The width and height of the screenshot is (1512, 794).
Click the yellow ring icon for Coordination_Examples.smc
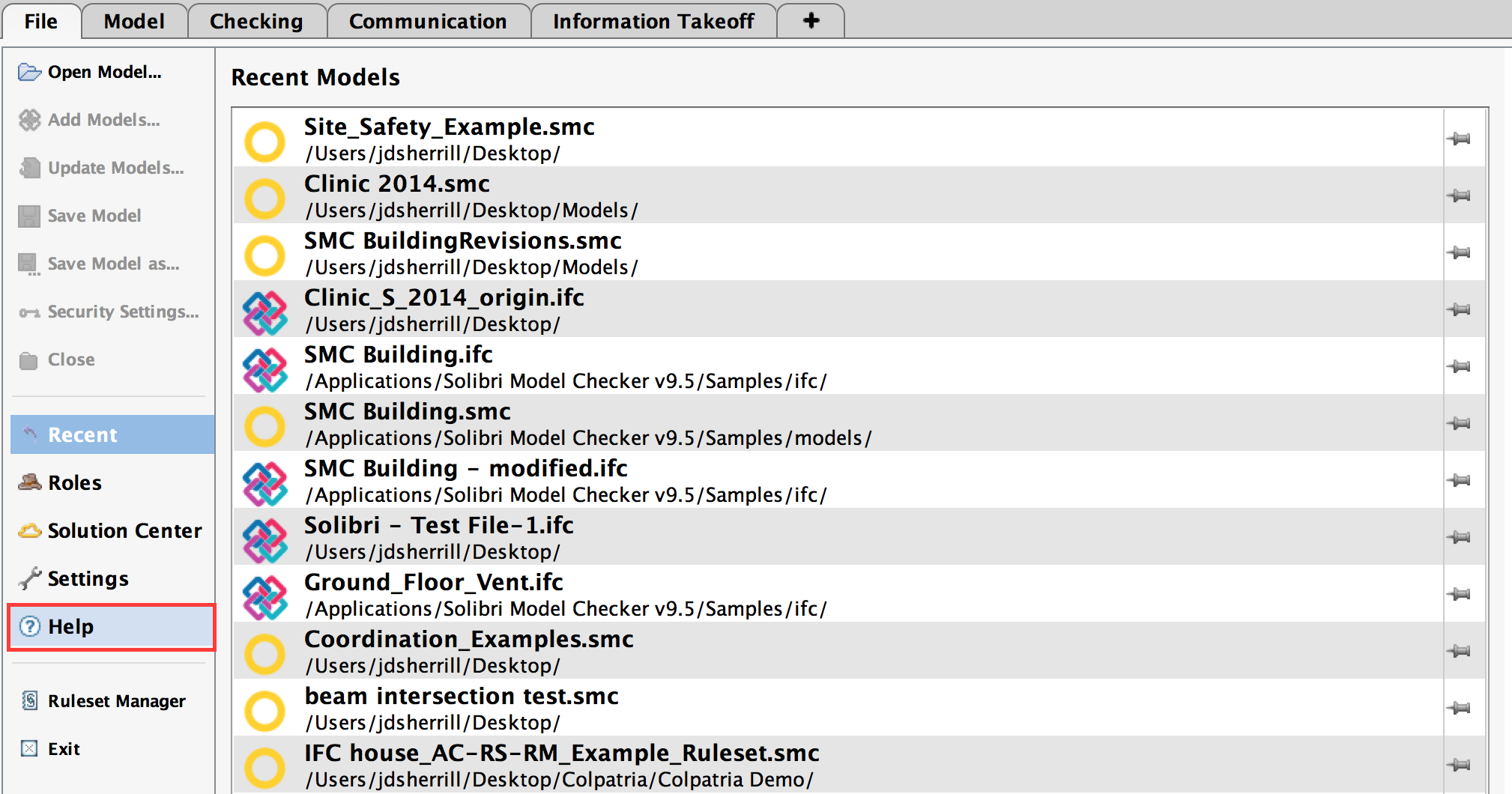[x=265, y=653]
